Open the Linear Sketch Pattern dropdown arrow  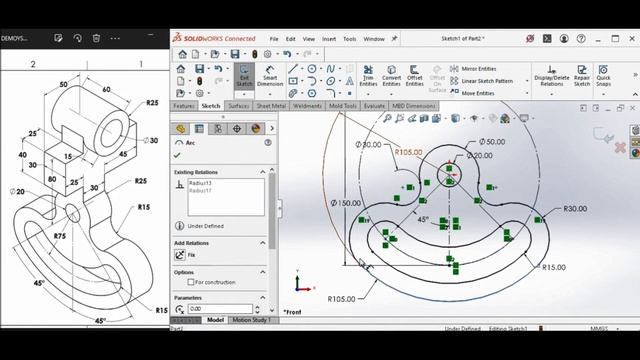527,81
